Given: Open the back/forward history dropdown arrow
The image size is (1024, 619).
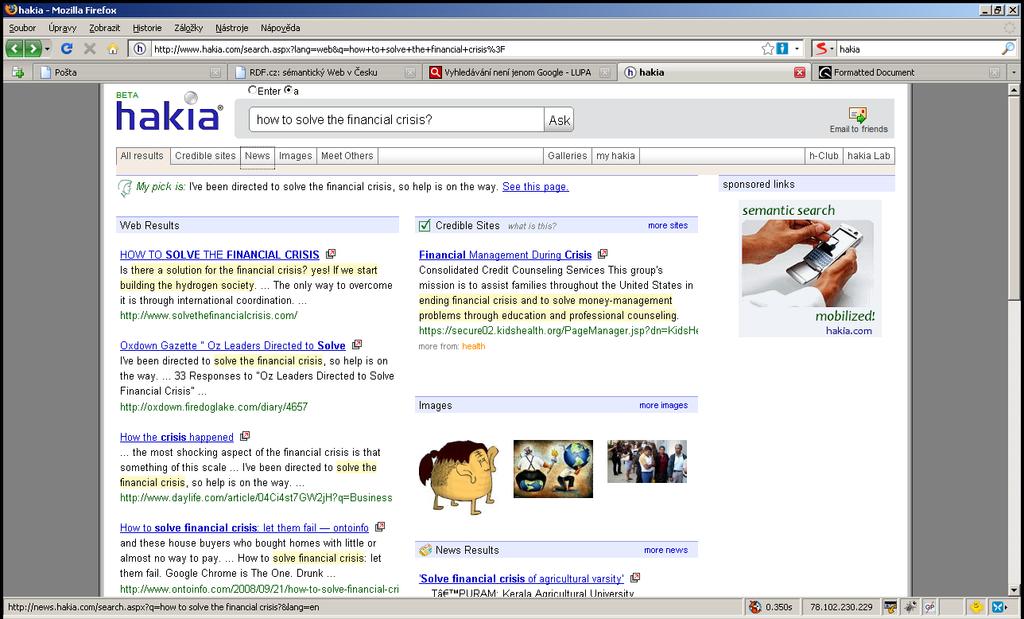Looking at the screenshot, I should click(x=48, y=49).
